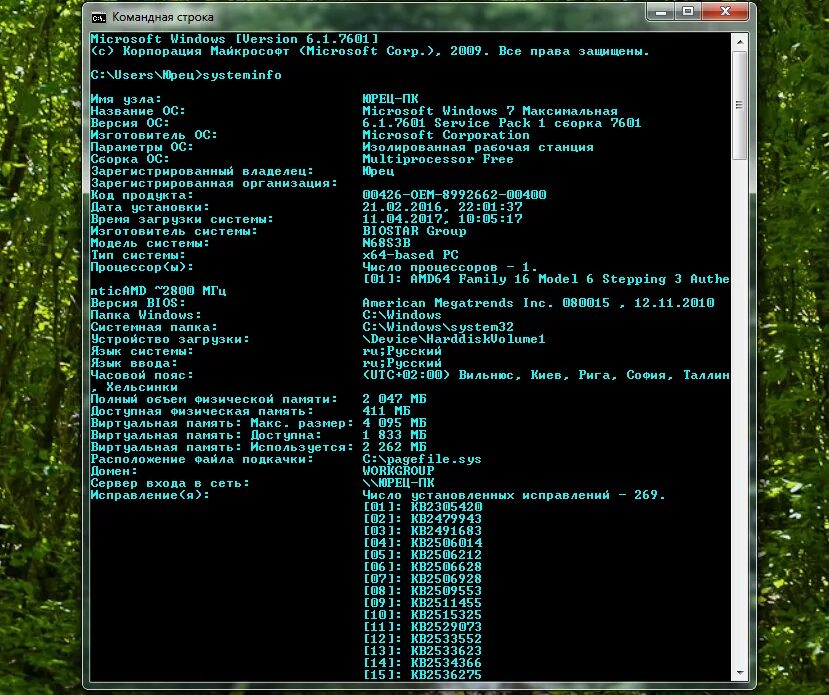The width and height of the screenshot is (829, 695).
Task: Click system model N68S3B
Action: tap(386, 243)
